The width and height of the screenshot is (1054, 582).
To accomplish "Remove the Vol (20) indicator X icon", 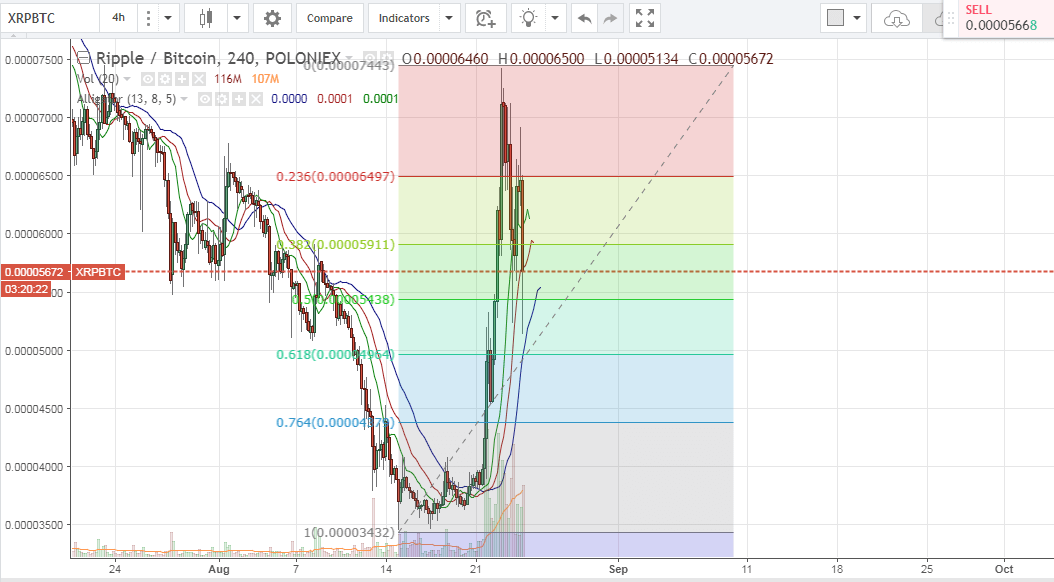I will point(198,79).
